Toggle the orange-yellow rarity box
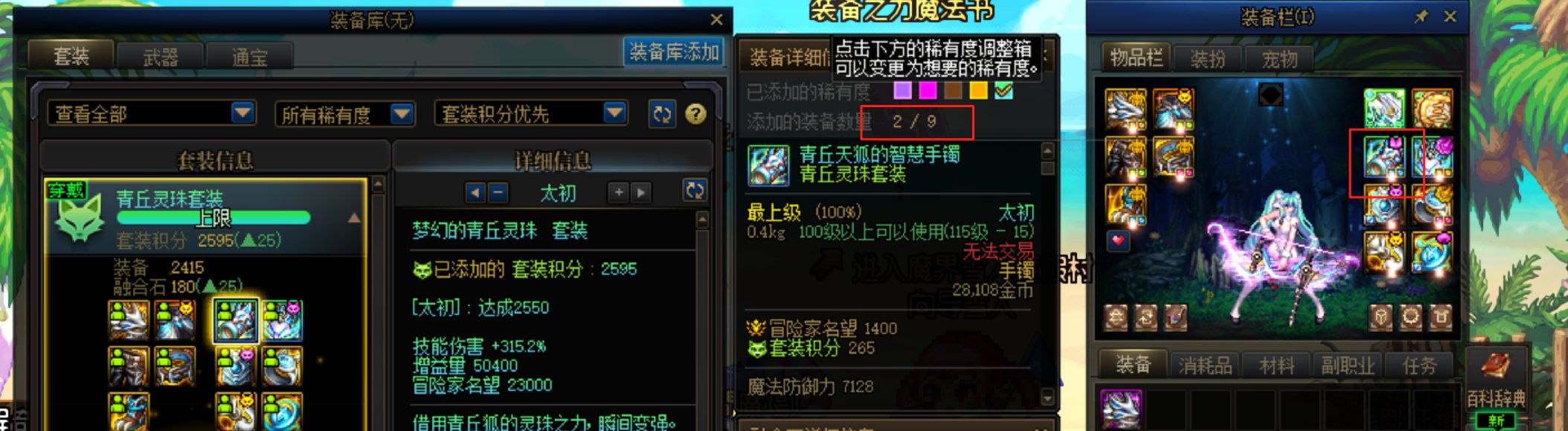1568x431 pixels. tap(978, 91)
